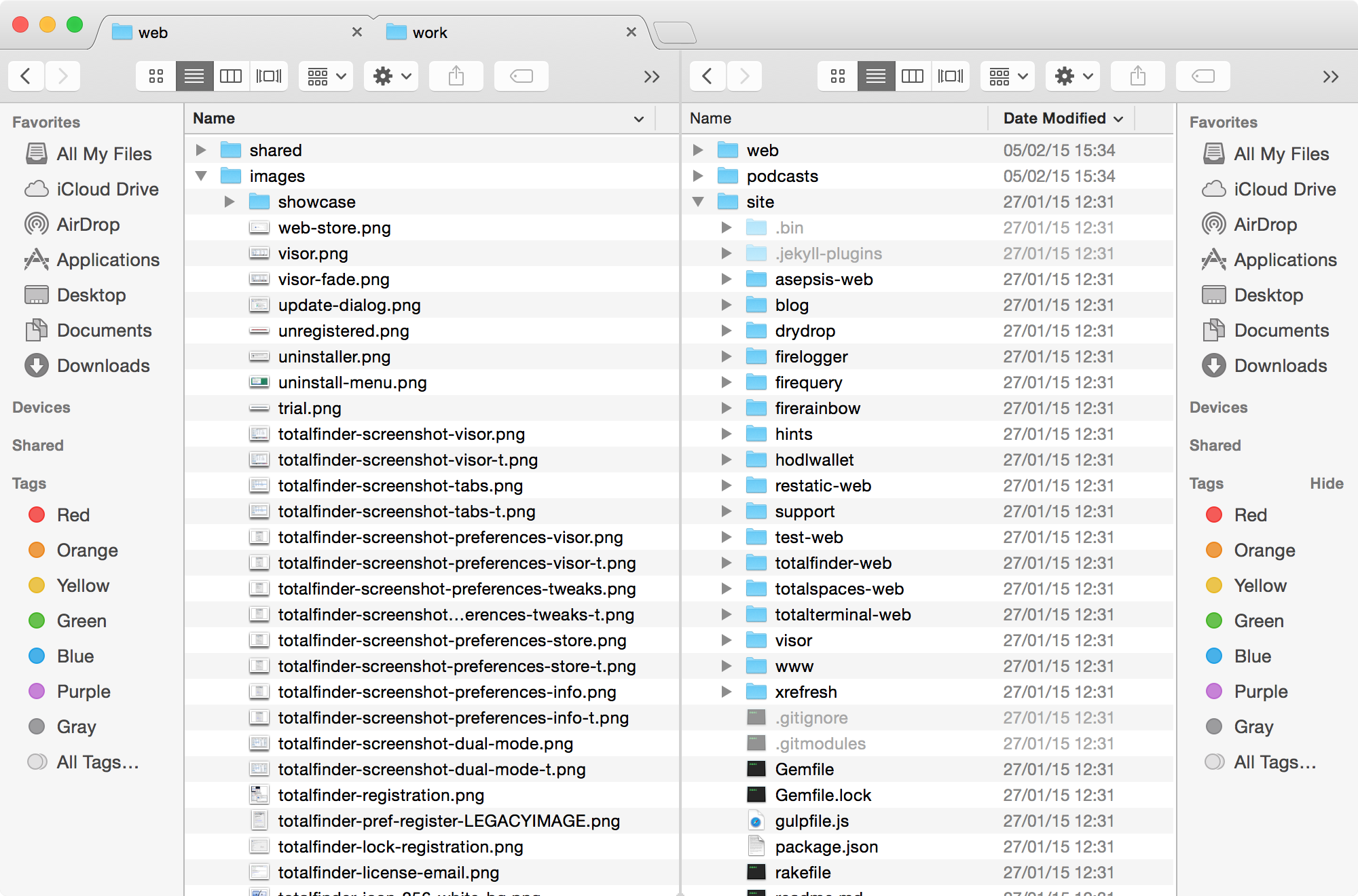This screenshot has height=896, width=1358.
Task: Open gear settings menu in right pane
Action: coord(1072,76)
